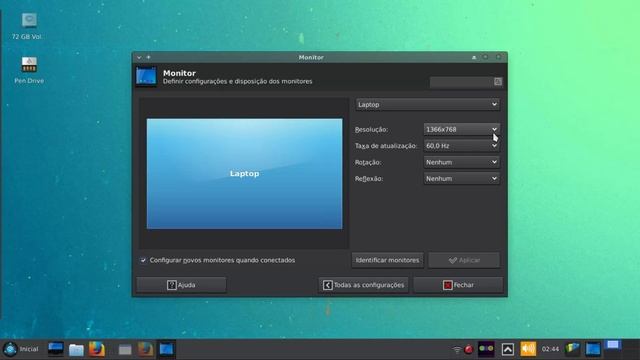The width and height of the screenshot is (640, 360).
Task: Click the up-arrow tray icon
Action: (x=507, y=349)
